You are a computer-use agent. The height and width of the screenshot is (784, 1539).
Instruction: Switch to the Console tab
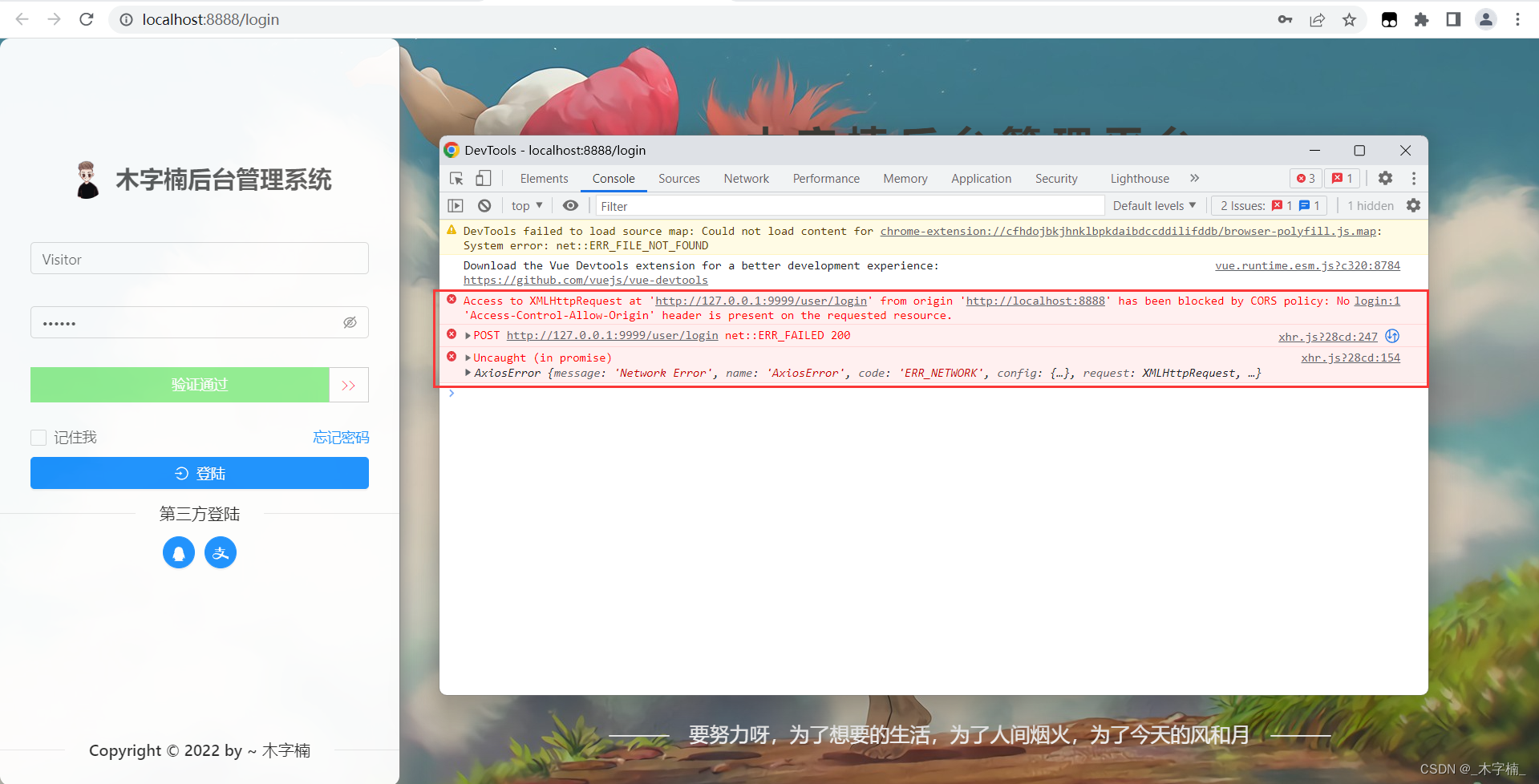[x=614, y=178]
